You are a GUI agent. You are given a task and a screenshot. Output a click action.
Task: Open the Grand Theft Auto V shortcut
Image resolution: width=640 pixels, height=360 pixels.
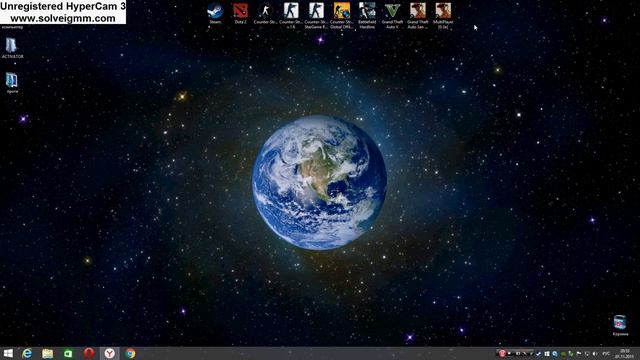pos(392,16)
